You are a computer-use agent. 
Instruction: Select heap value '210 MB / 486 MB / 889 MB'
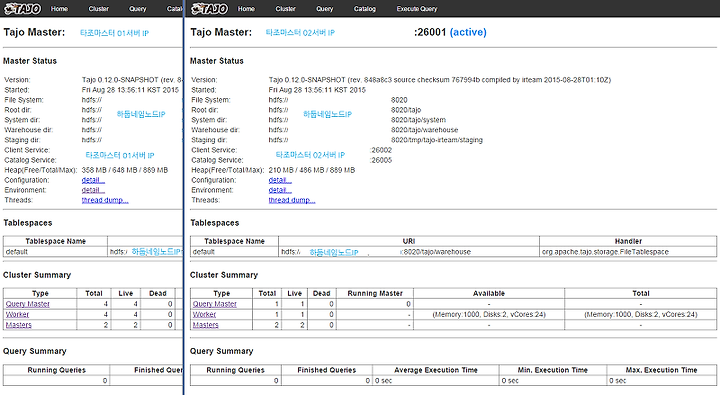pyautogui.click(x=312, y=170)
